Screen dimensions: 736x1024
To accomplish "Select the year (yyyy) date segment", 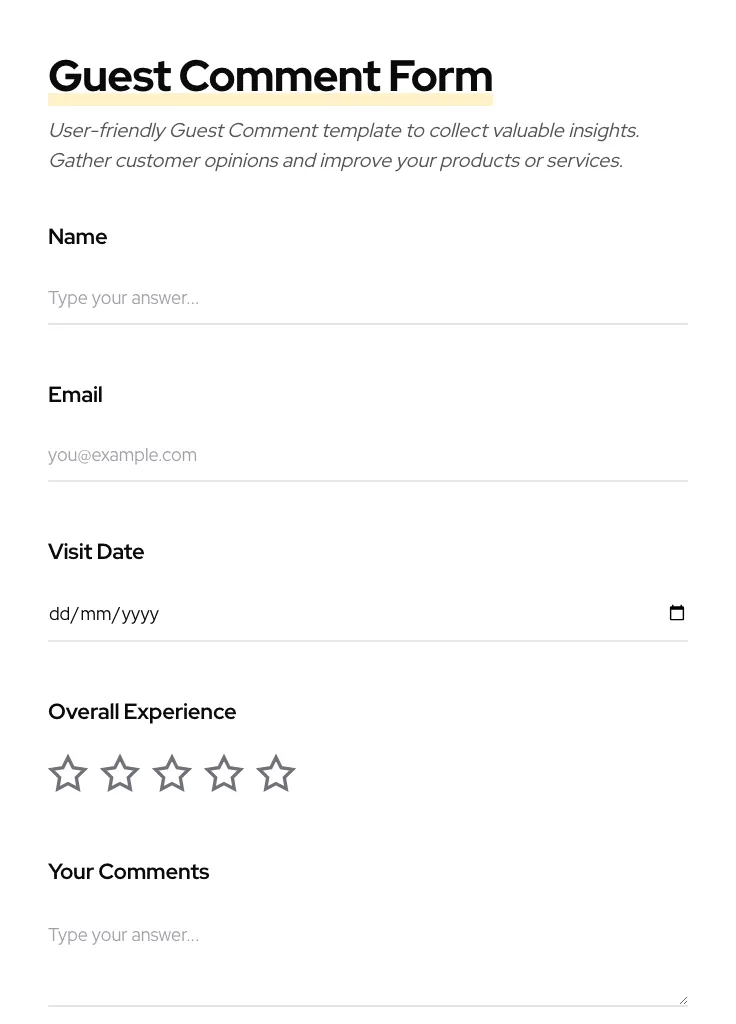I will [x=139, y=614].
